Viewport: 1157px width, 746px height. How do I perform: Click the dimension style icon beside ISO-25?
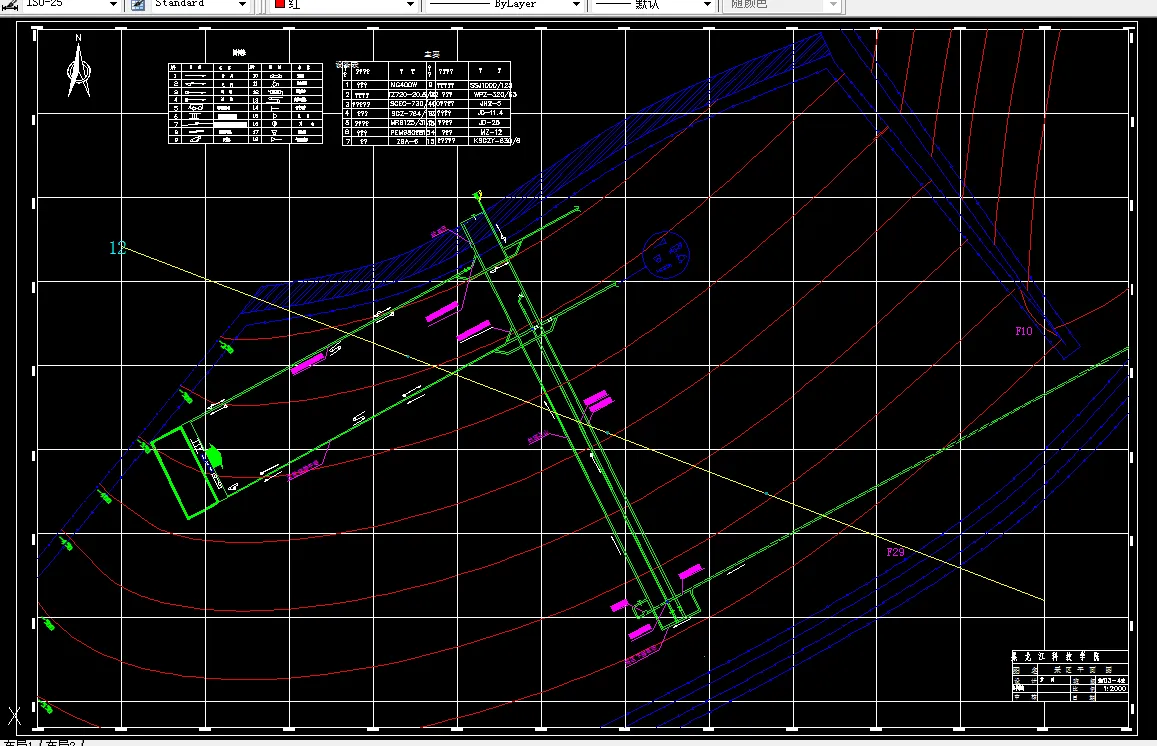9,4
